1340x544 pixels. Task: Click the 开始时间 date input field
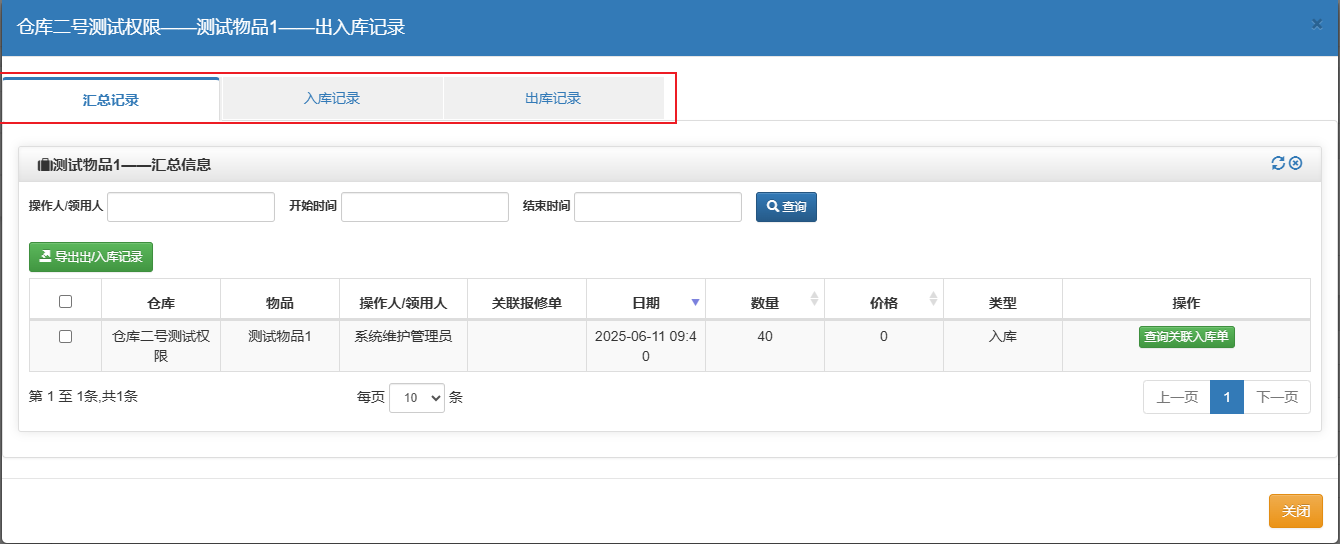(425, 207)
